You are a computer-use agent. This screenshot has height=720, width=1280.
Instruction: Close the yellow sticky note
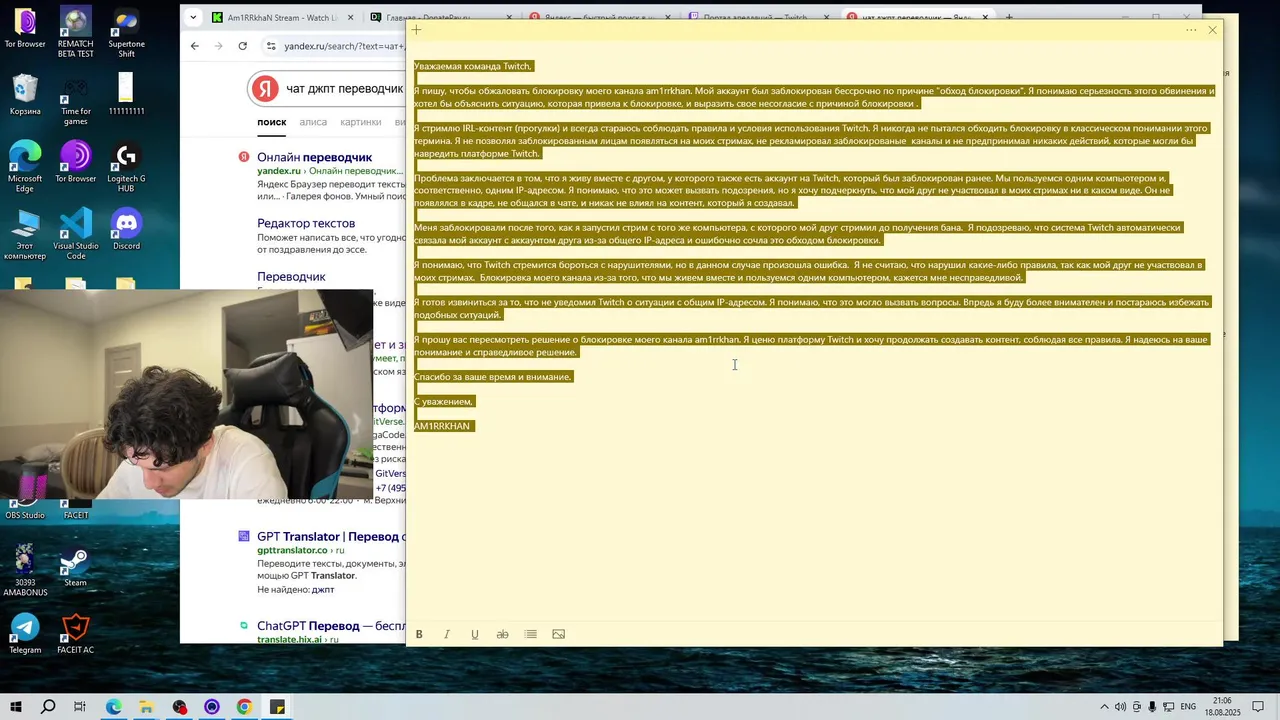click(1212, 30)
